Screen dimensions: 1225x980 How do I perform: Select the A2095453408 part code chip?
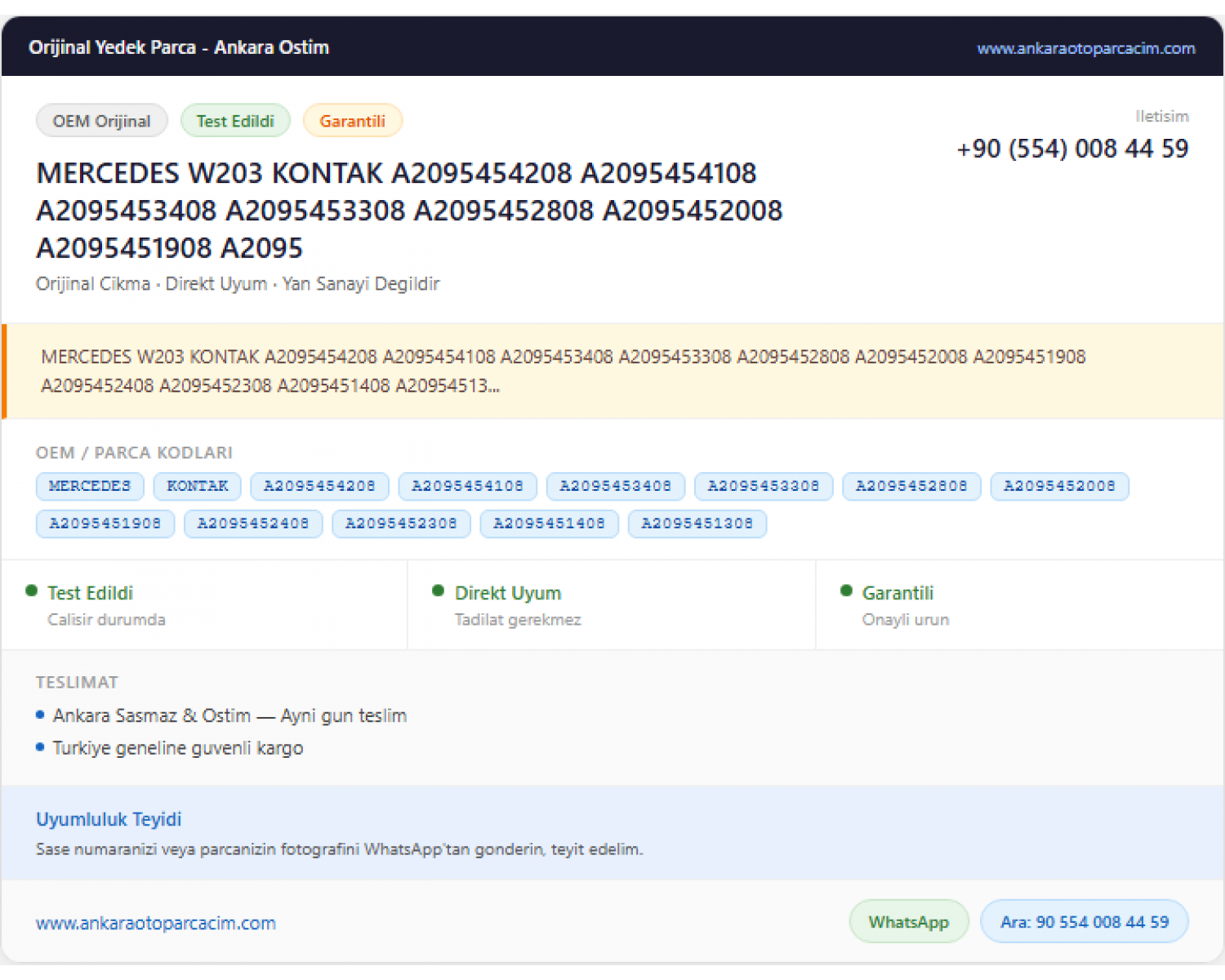click(x=616, y=486)
